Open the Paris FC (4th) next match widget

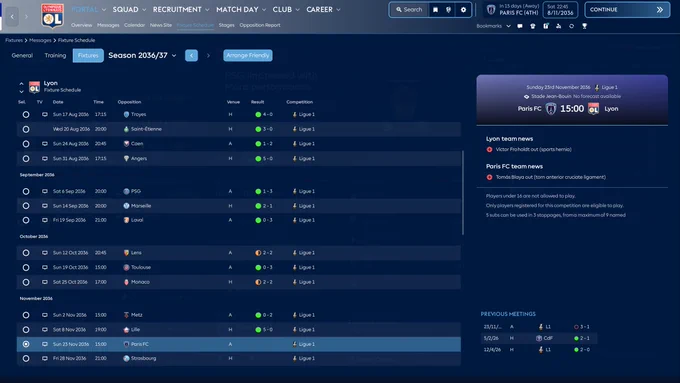[513, 10]
